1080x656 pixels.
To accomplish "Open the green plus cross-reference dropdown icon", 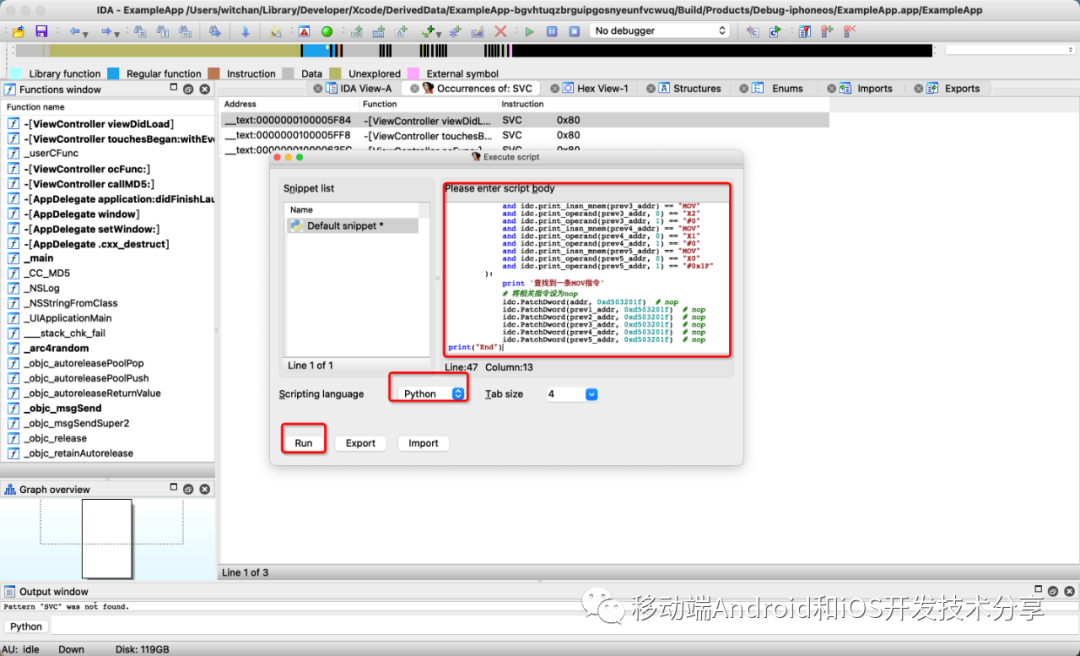I will [x=431, y=32].
